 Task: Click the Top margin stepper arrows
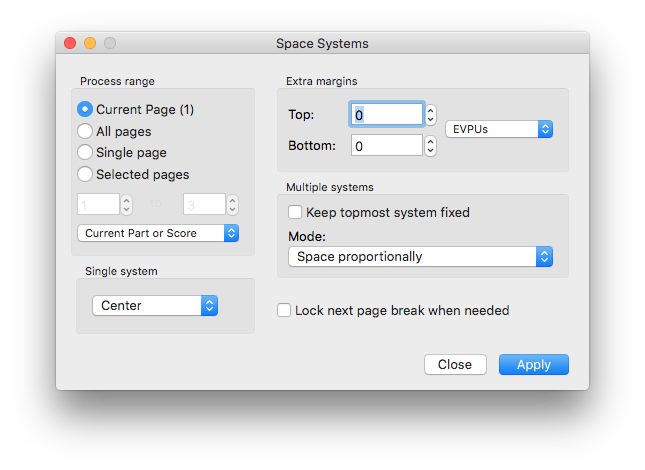[430, 115]
